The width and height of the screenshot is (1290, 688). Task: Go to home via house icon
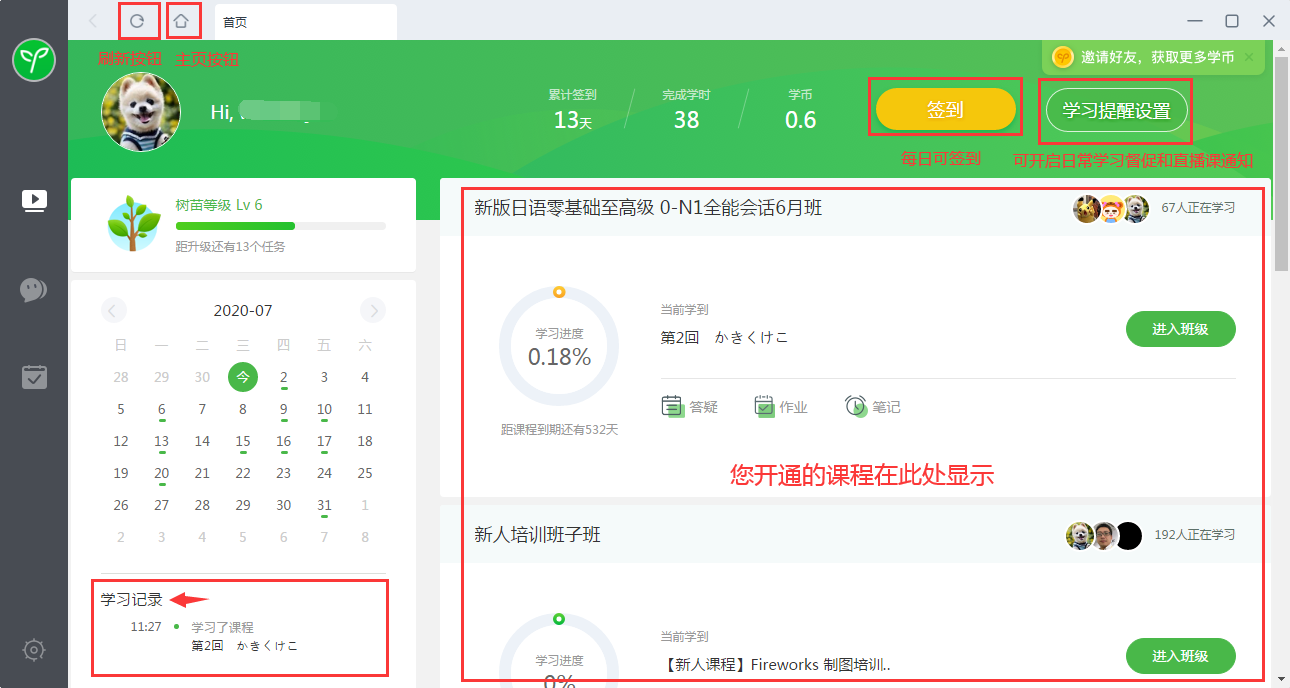coord(181,21)
